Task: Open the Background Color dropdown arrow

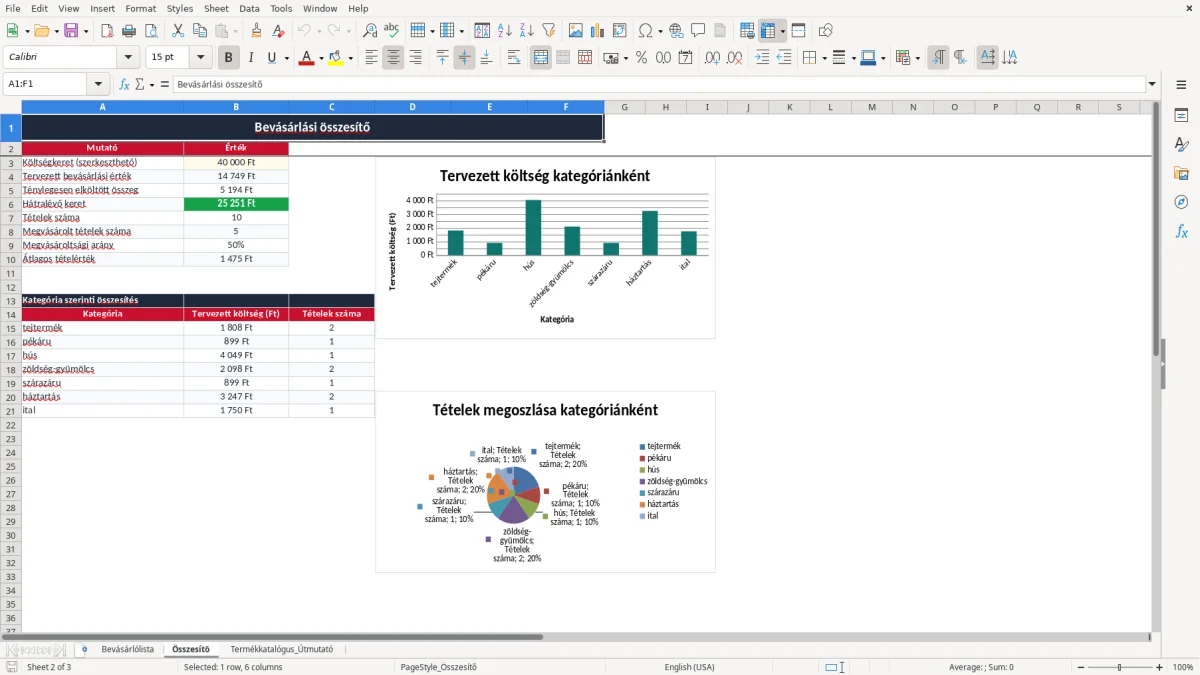Action: (350, 58)
